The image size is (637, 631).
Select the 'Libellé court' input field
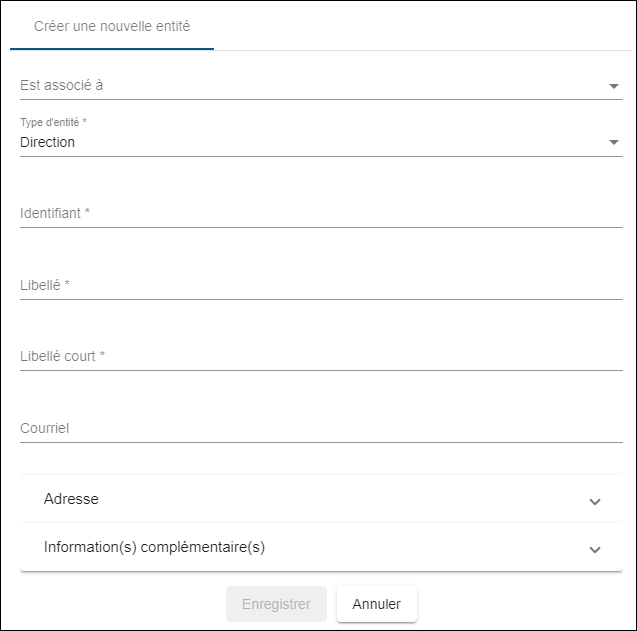[320, 356]
